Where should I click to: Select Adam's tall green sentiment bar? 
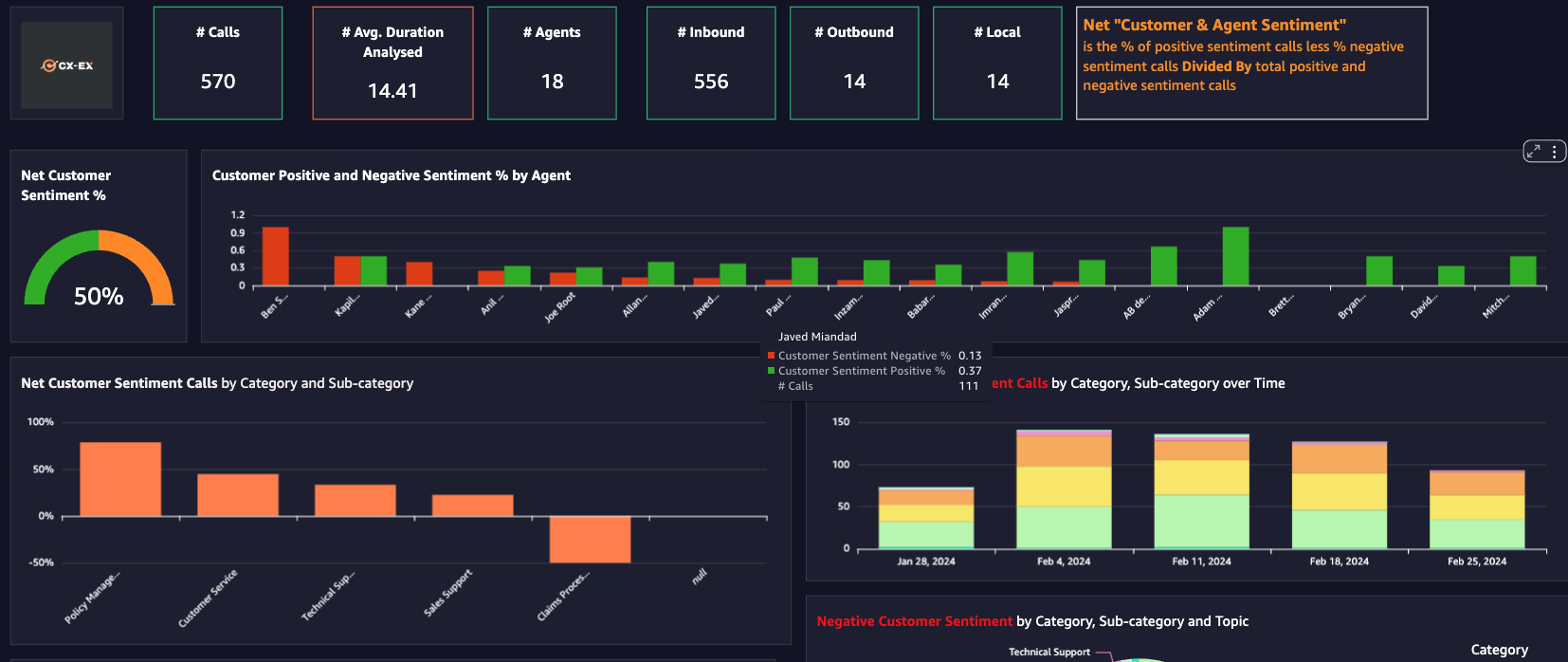(1235, 256)
